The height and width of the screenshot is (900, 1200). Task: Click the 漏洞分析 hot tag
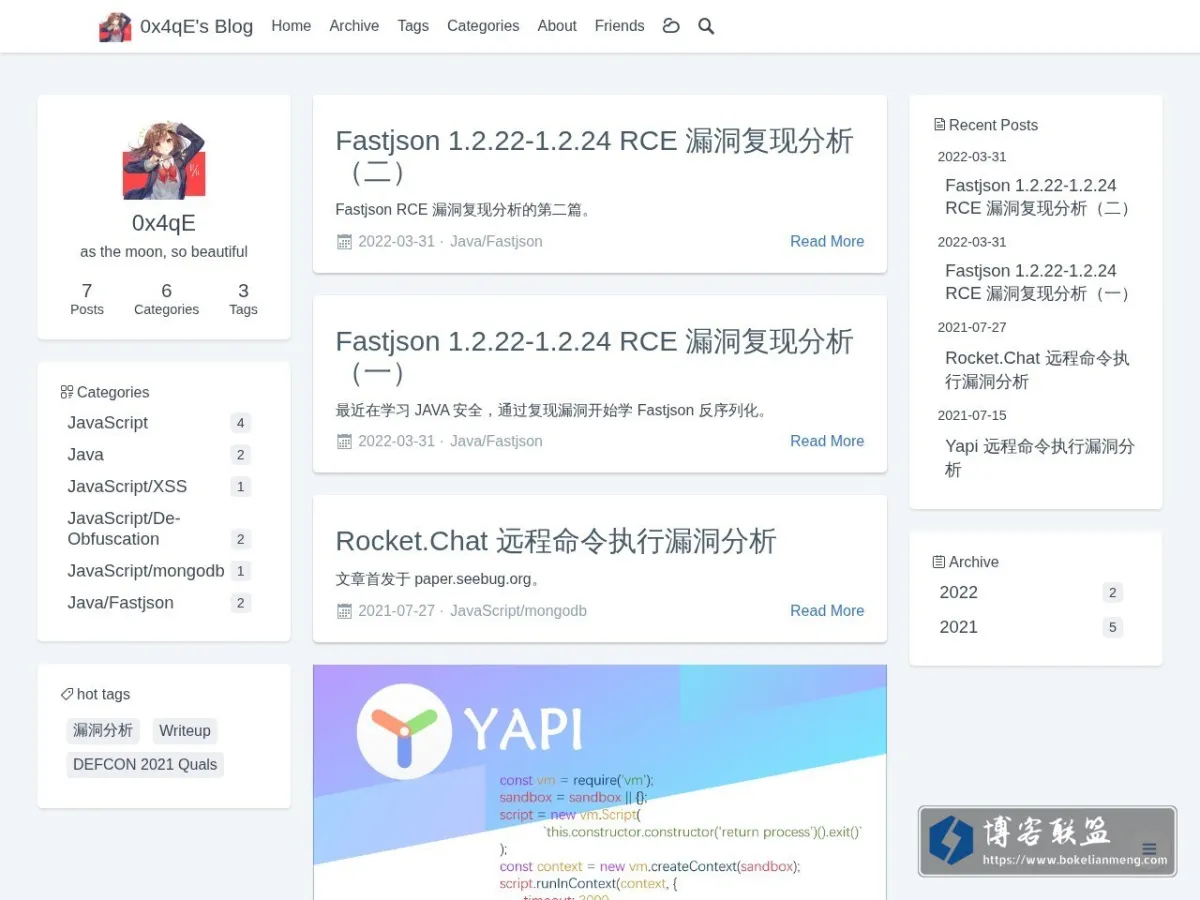click(103, 731)
